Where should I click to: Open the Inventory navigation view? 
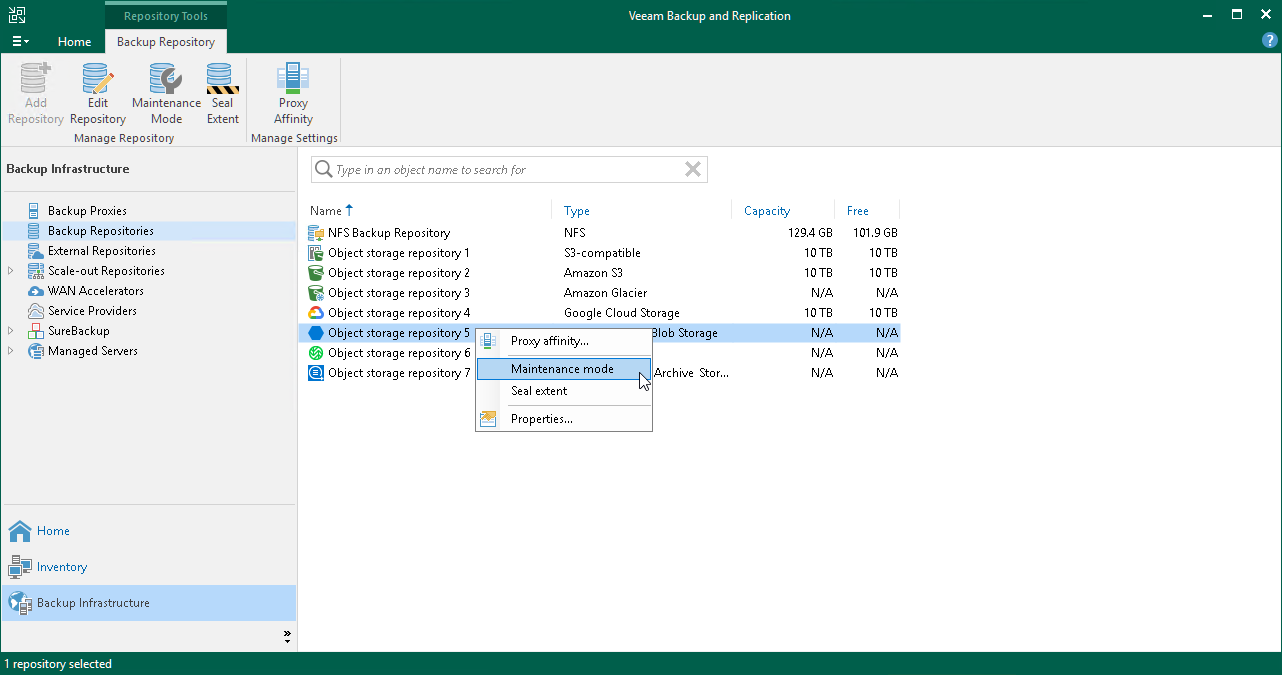(149, 567)
